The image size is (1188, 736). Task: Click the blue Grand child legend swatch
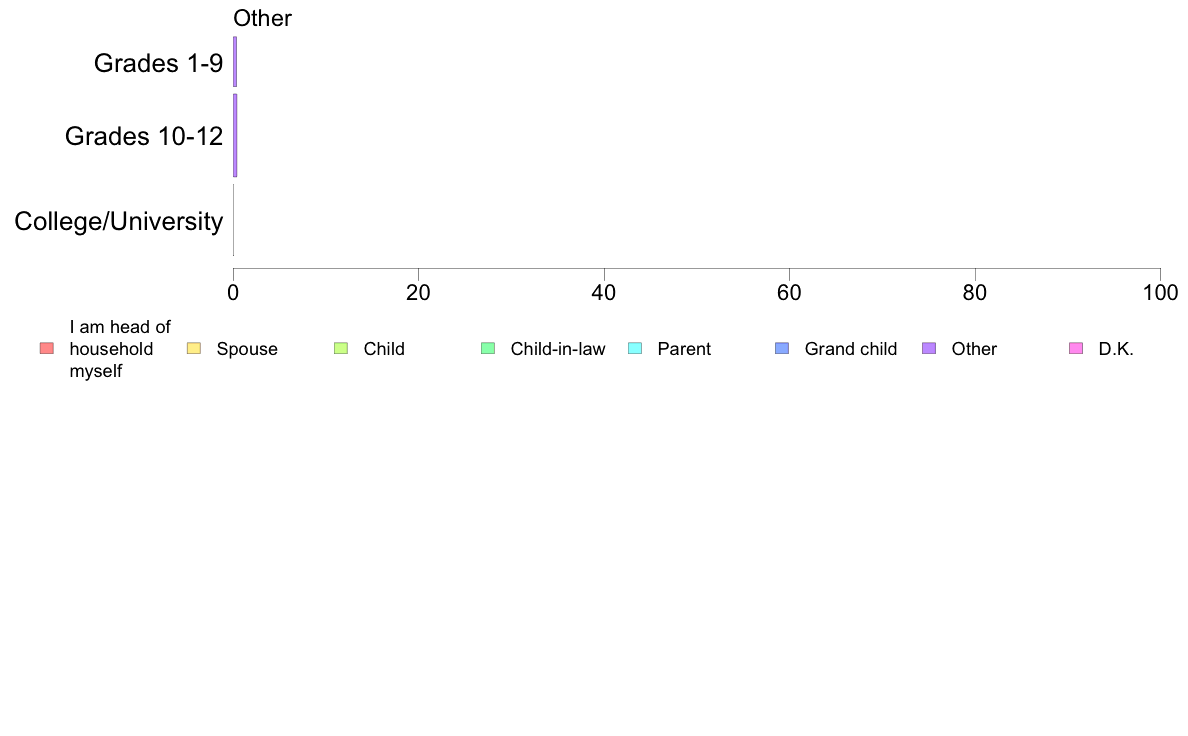tap(782, 349)
